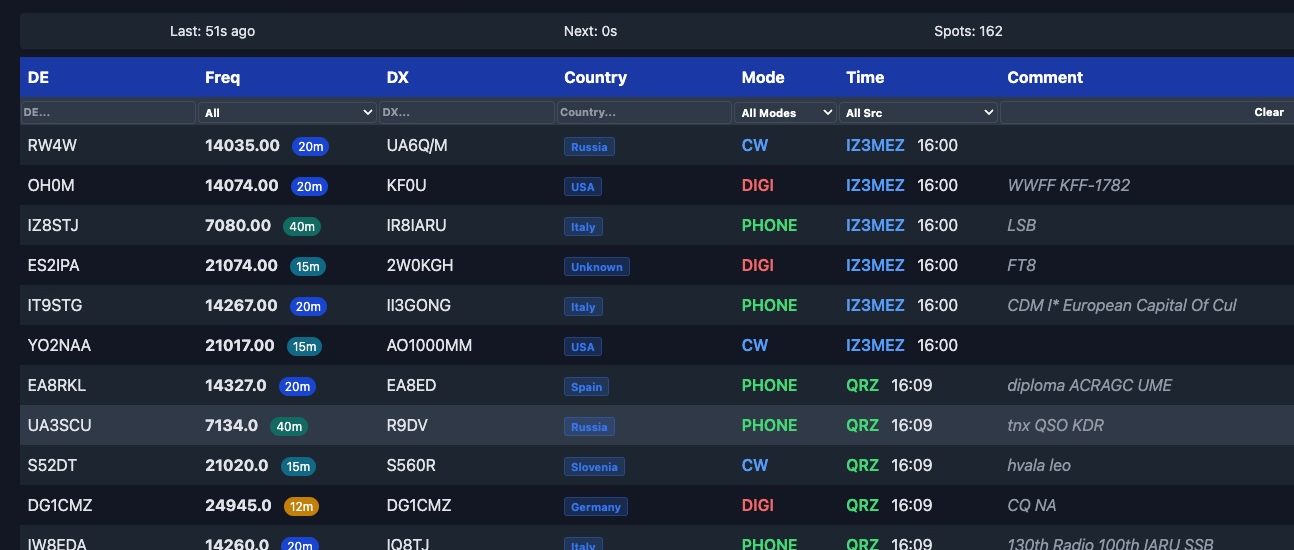Screen dimensions: 1294x550
Task: Click the orange 12m band badge
Action: [x=302, y=507]
